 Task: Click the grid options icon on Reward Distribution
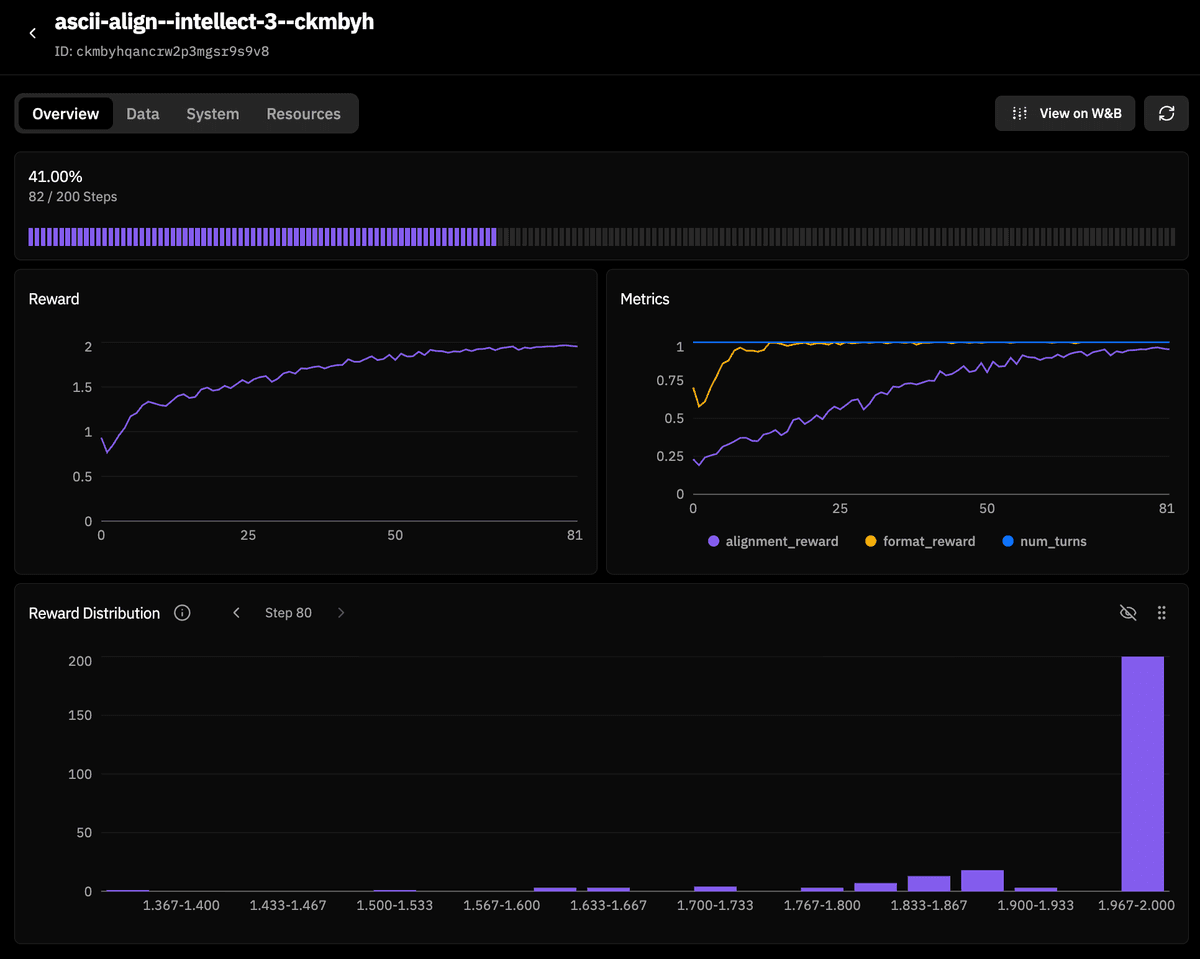click(x=1162, y=612)
